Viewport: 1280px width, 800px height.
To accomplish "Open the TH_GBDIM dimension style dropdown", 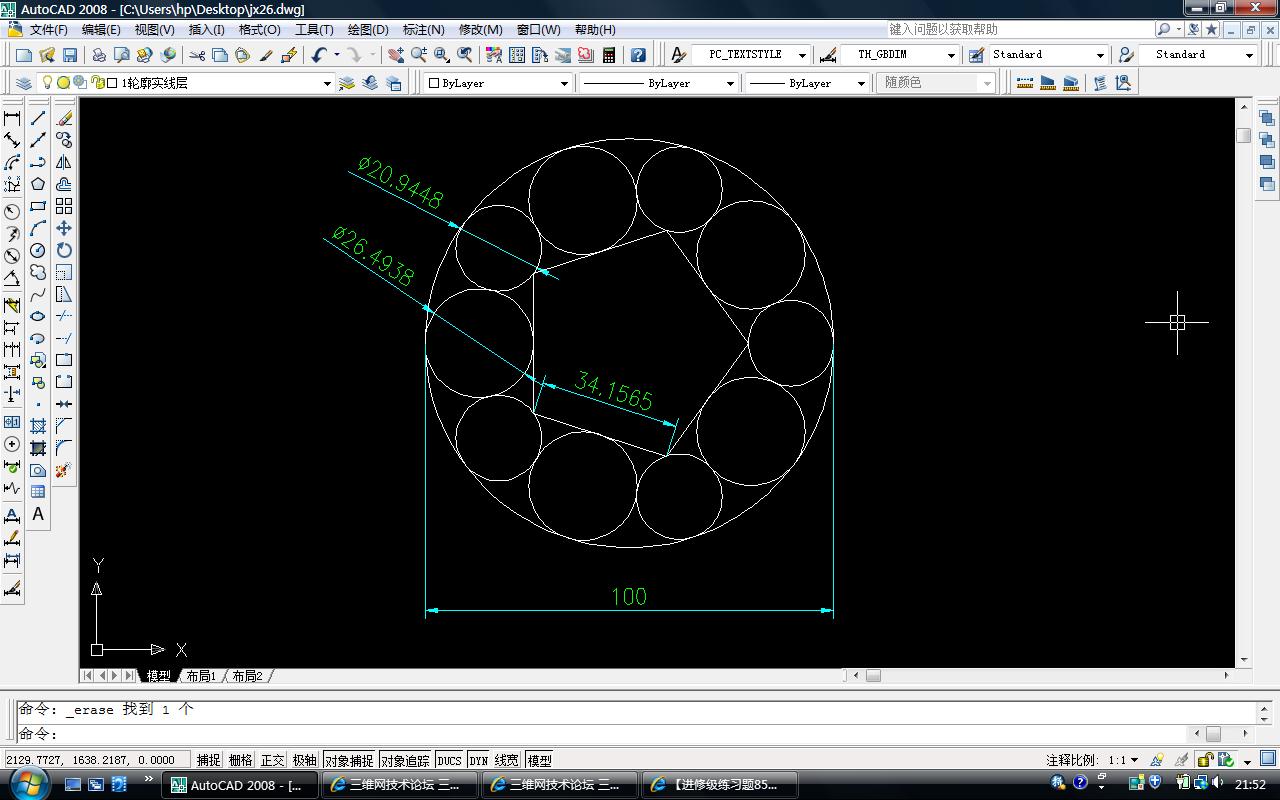I will 950,55.
